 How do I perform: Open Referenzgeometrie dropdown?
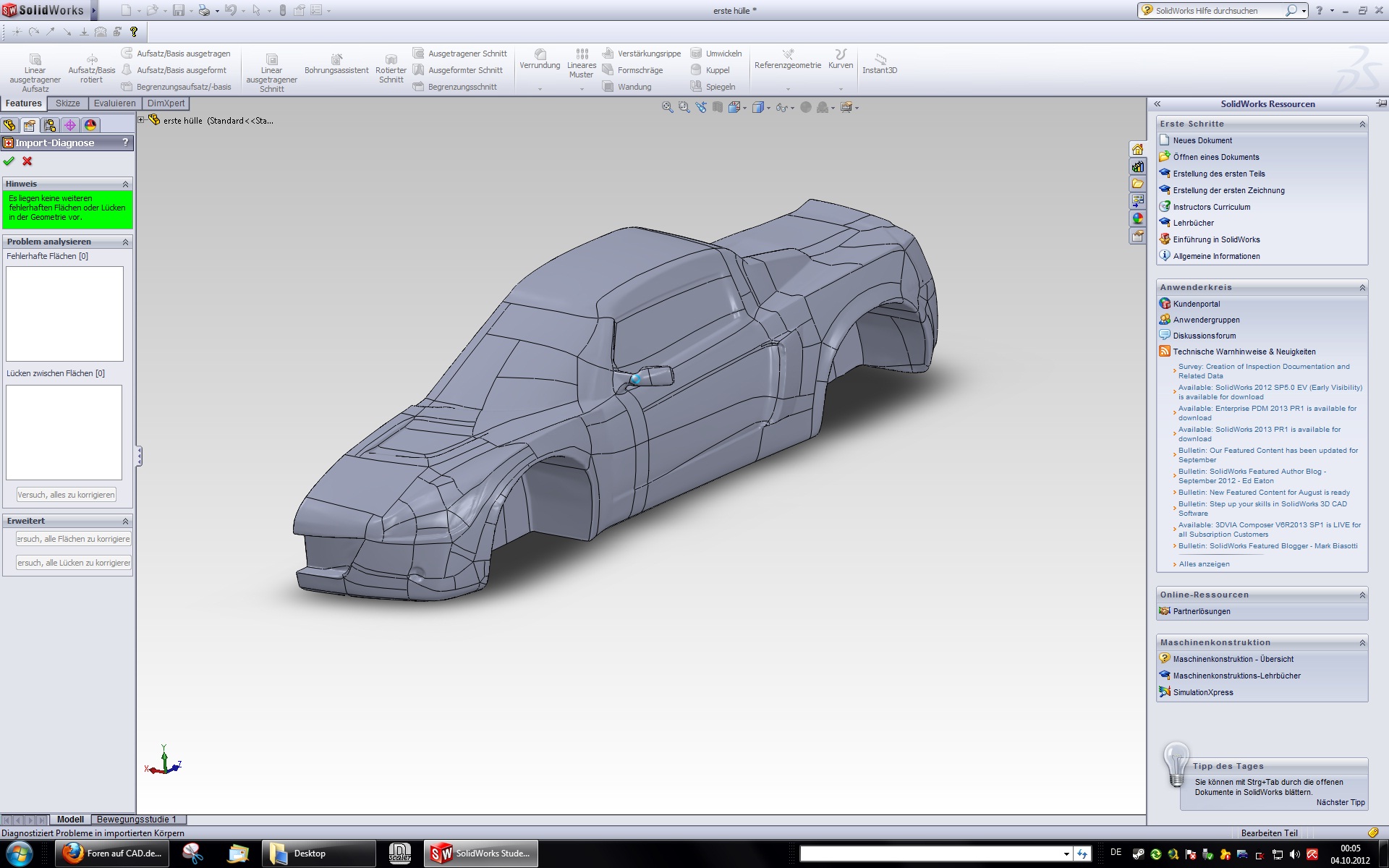[x=788, y=88]
